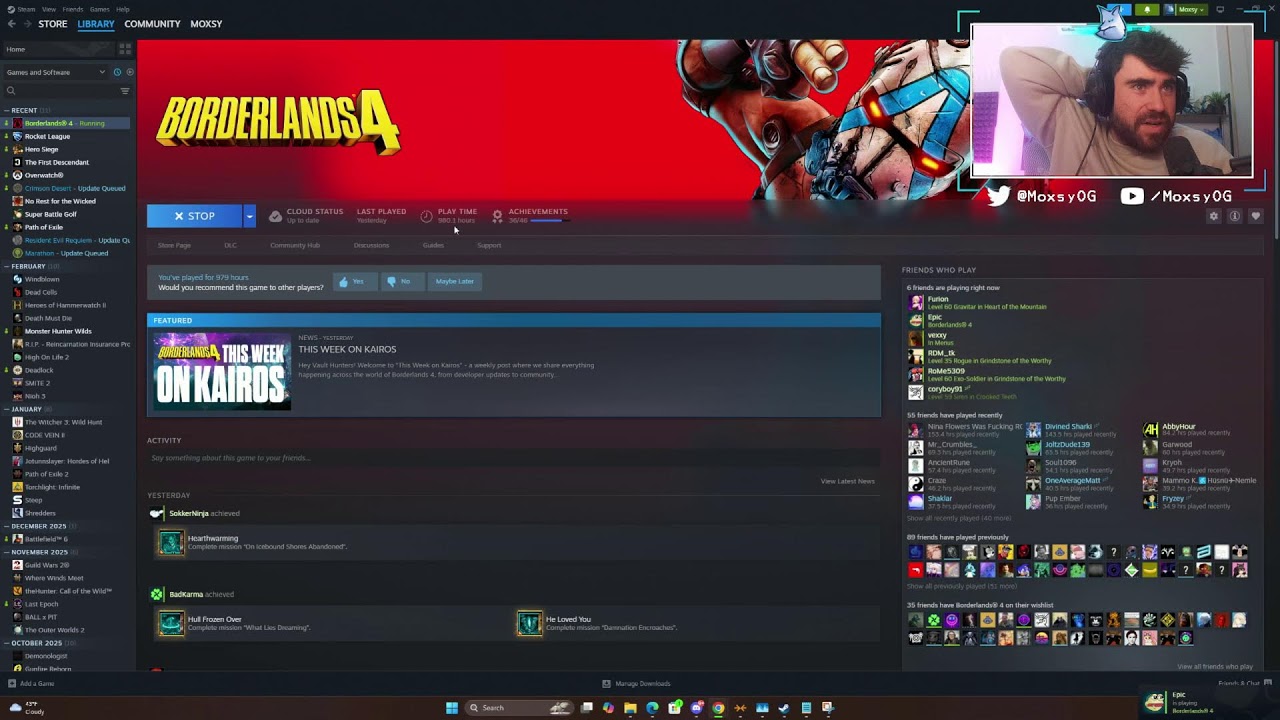Open Moxsy account dropdown
Screen dimensions: 1280x720
tap(1186, 10)
